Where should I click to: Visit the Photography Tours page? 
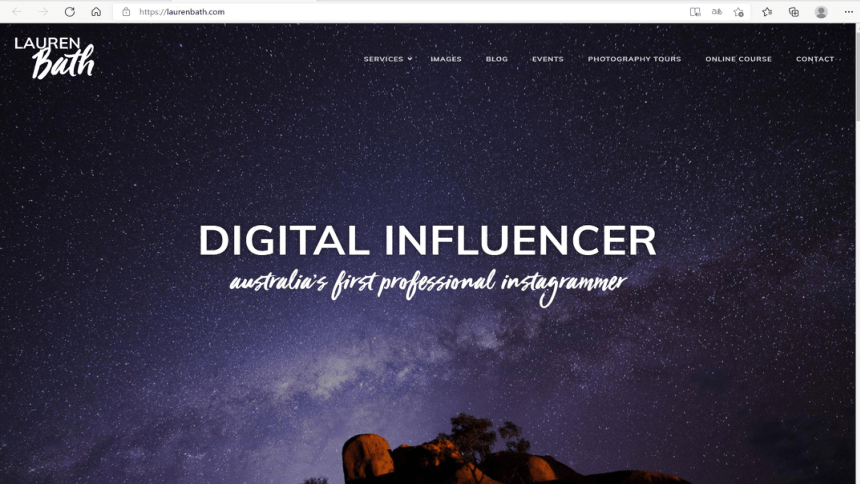[635, 59]
